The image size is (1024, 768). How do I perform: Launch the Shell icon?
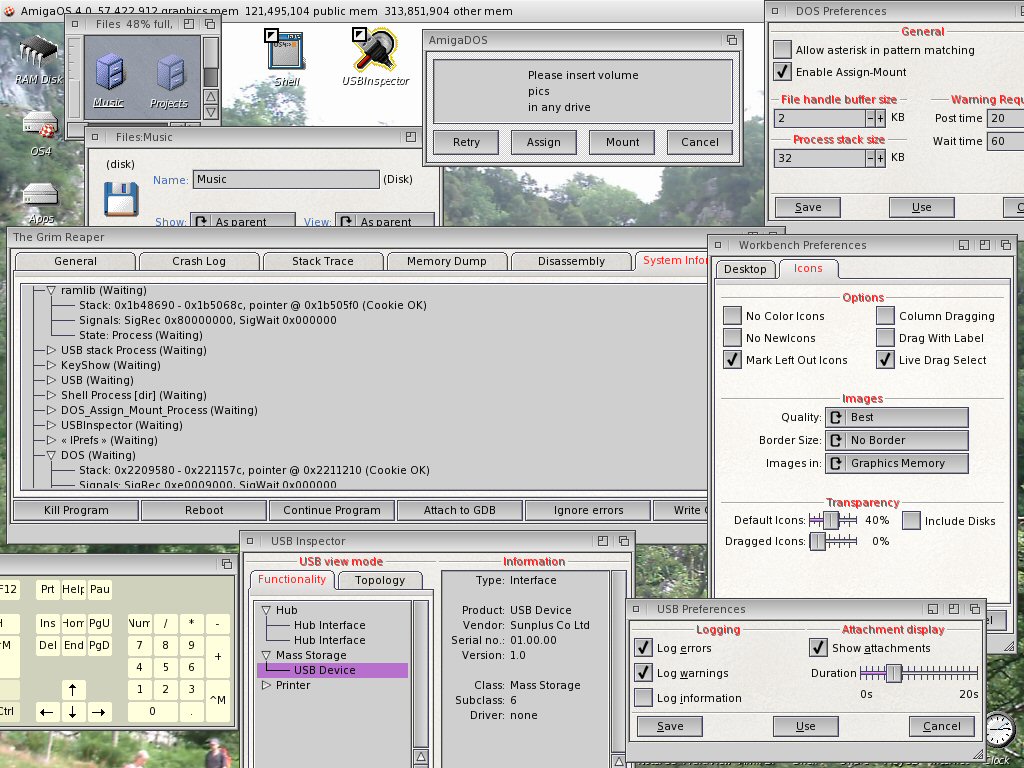coord(287,50)
